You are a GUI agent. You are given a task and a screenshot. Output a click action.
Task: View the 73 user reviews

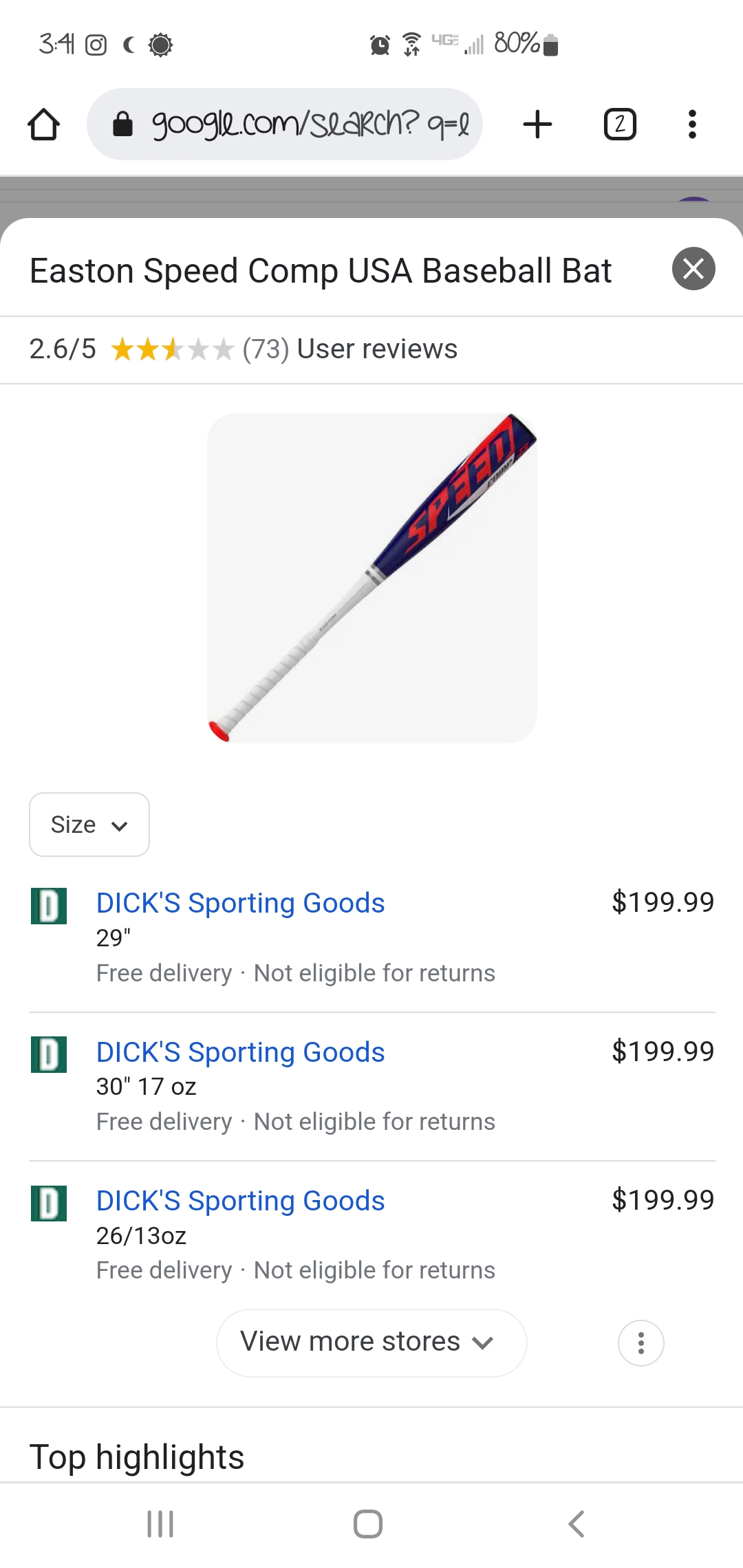(350, 349)
